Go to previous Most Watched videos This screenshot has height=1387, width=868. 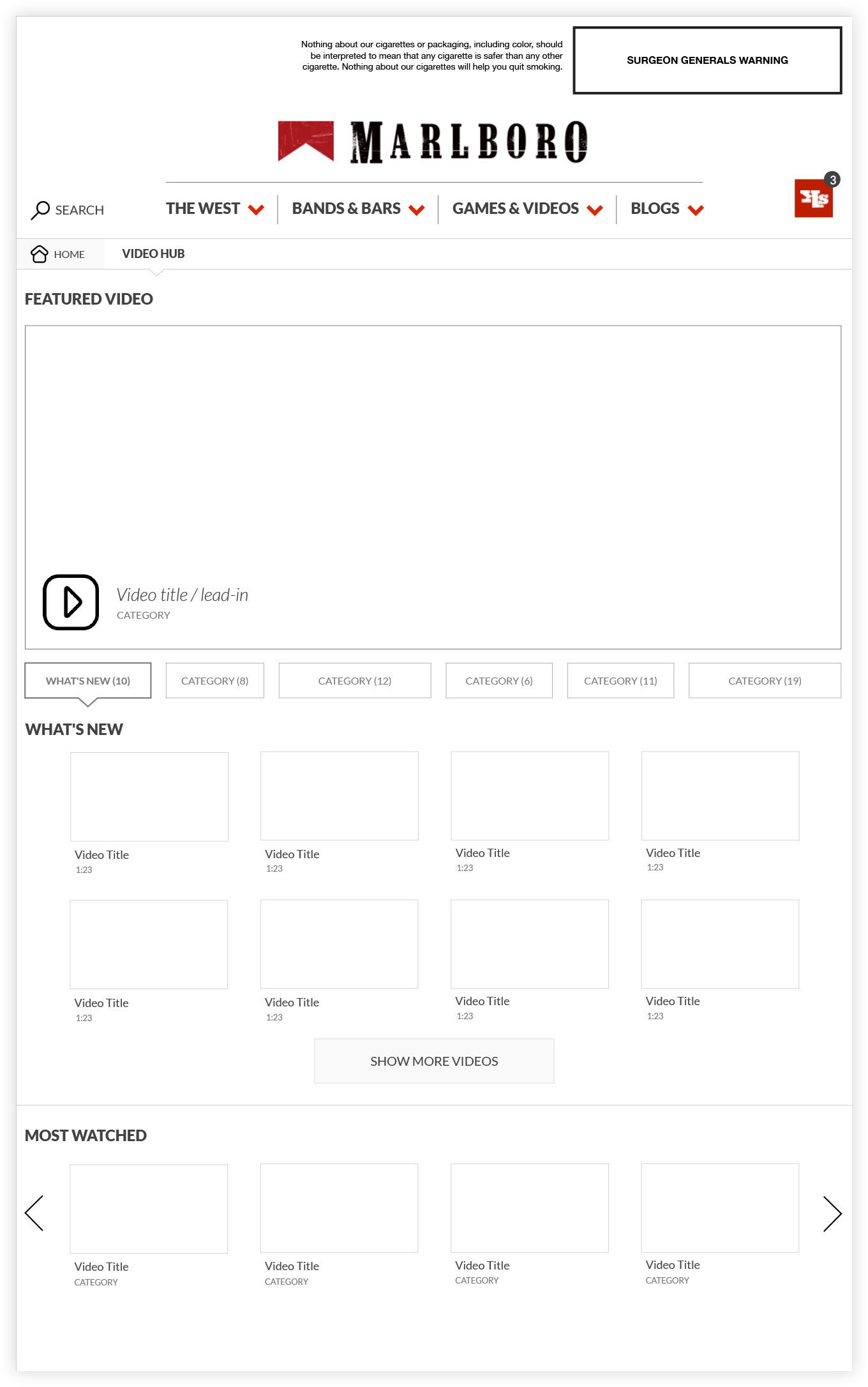pyautogui.click(x=34, y=1213)
